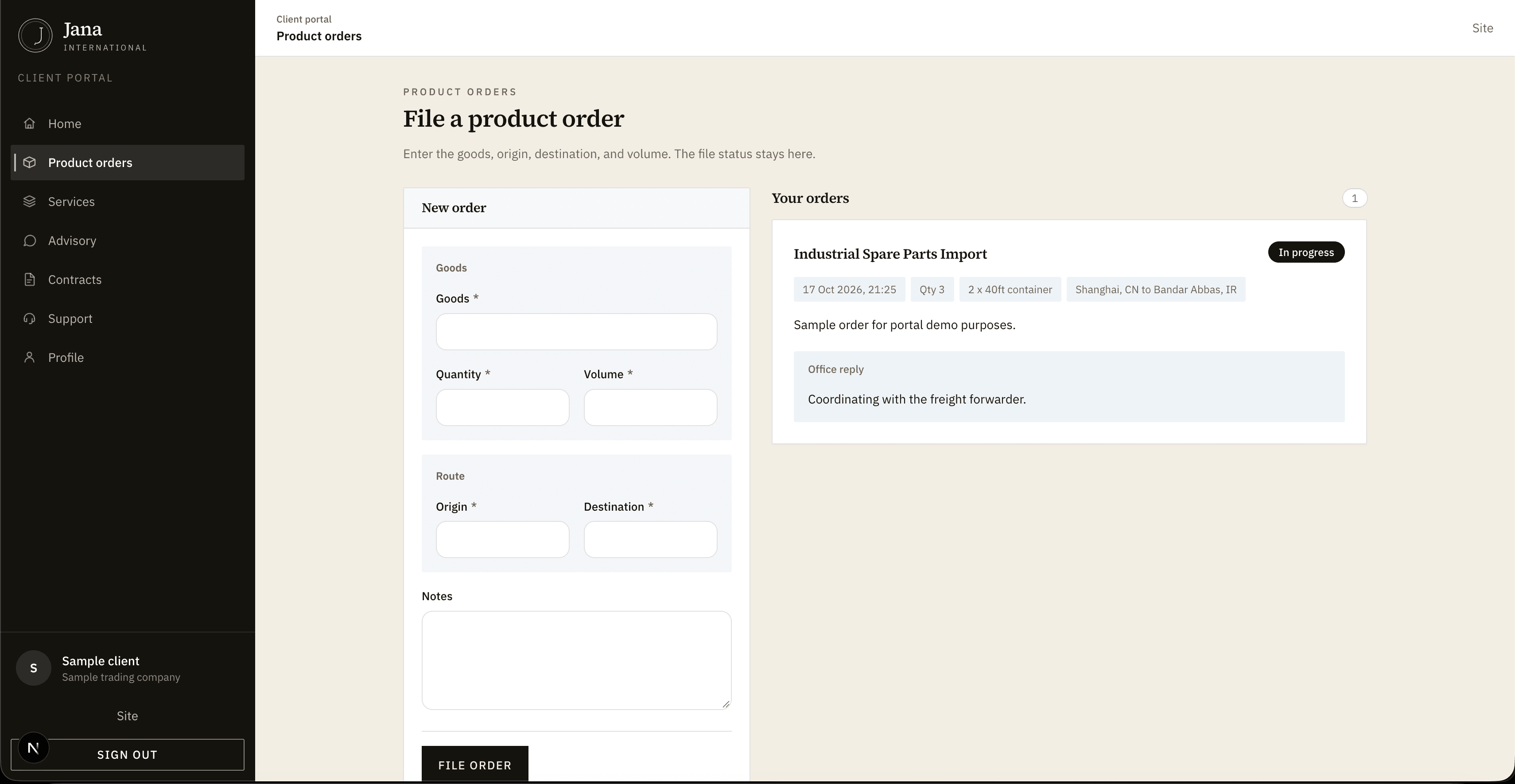The height and width of the screenshot is (784, 1515).
Task: Click the Advisory chat bubble icon
Action: tap(29, 241)
